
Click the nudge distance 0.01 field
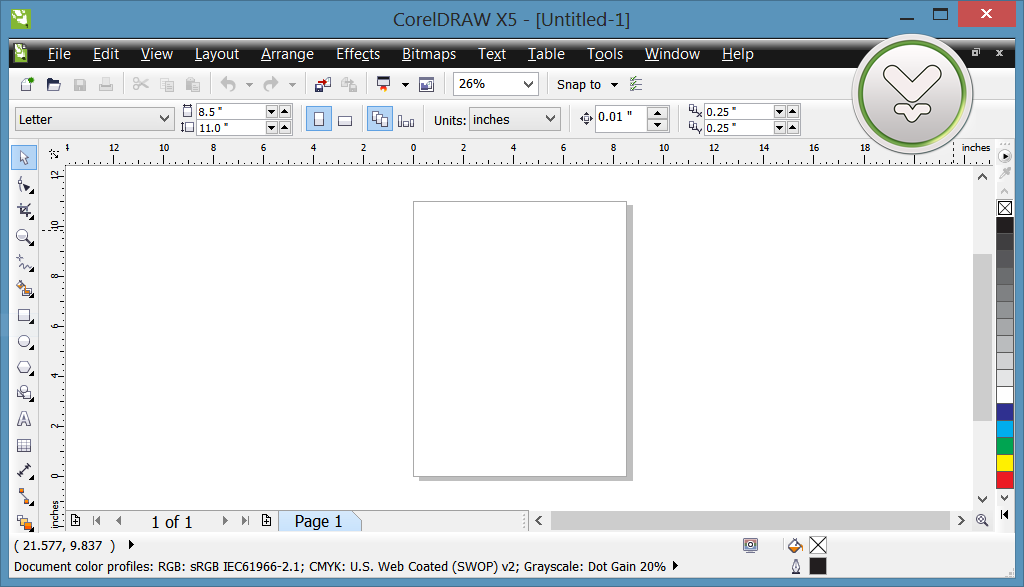point(621,119)
